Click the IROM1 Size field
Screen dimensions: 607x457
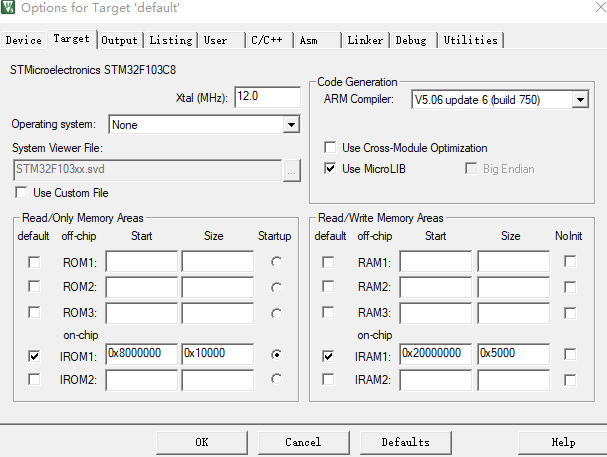(218, 354)
